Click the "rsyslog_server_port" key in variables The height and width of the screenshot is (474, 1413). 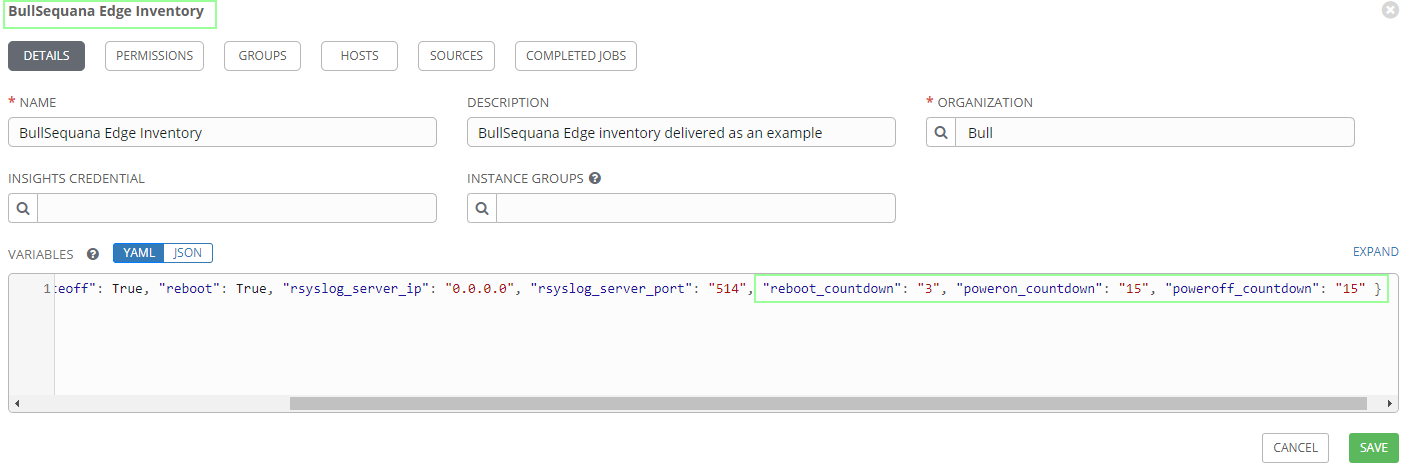[610, 289]
